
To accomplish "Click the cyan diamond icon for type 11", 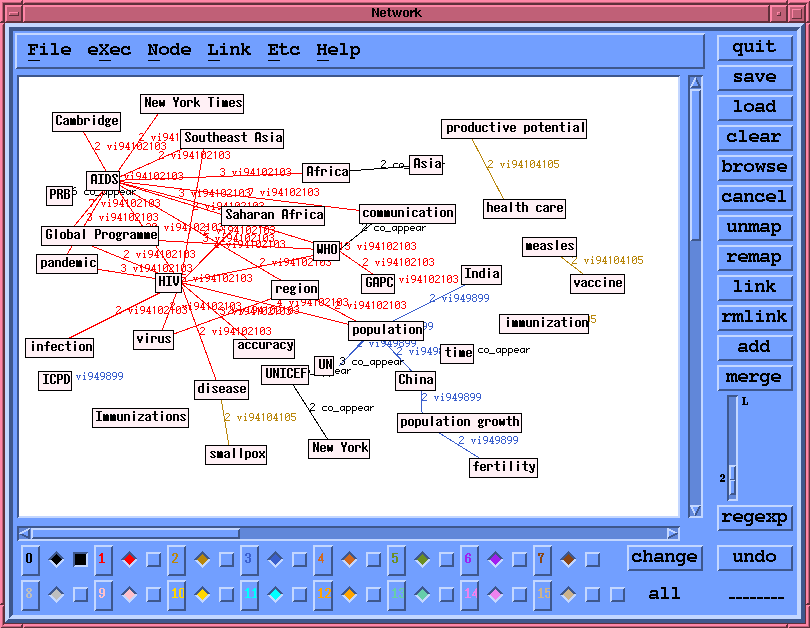I will tap(275, 594).
